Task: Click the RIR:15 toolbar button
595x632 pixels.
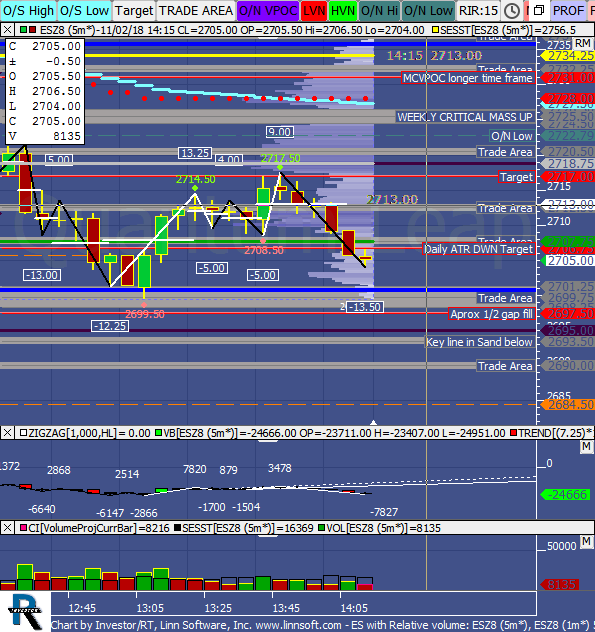Action: [x=478, y=11]
